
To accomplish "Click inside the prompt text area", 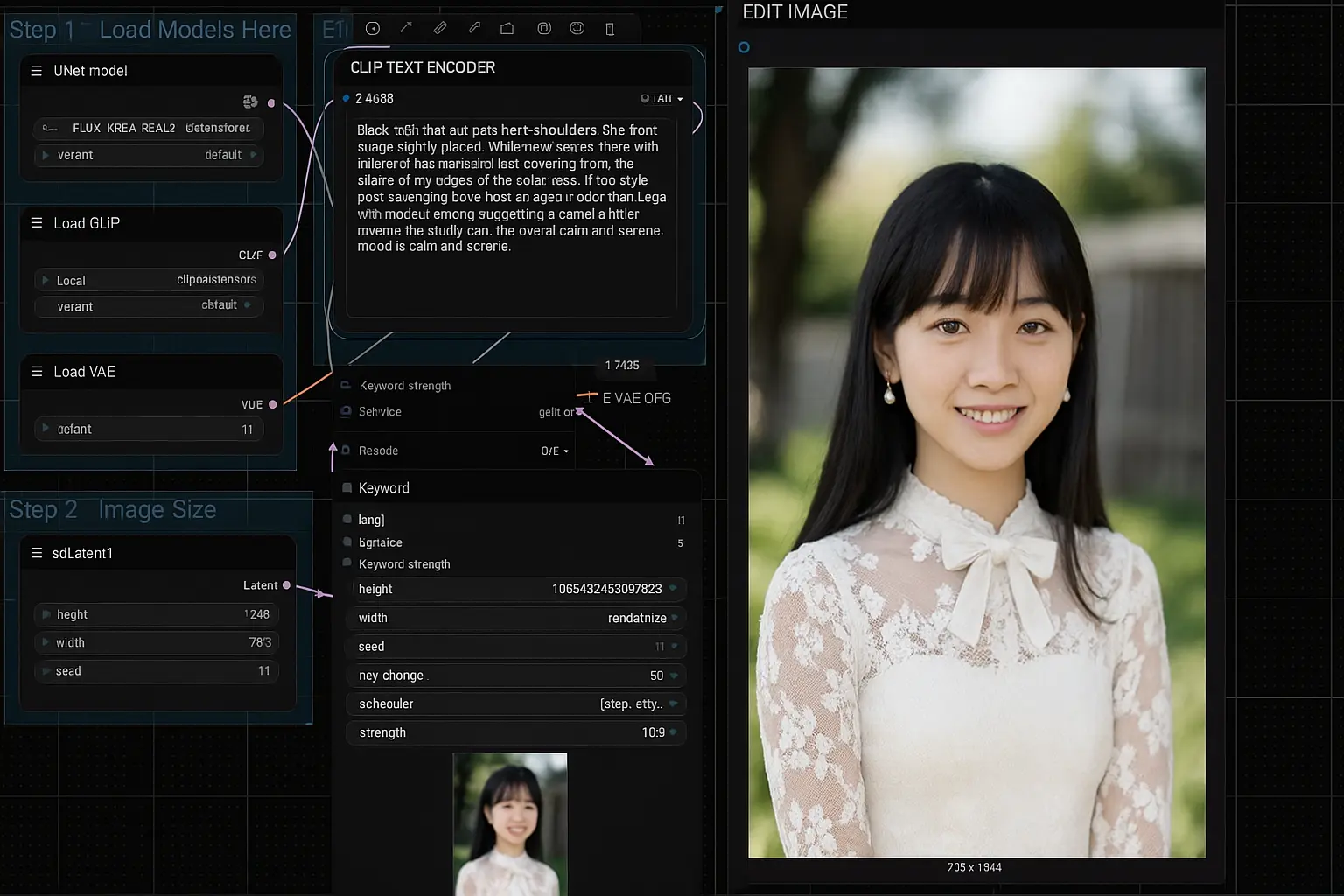I will click(511, 217).
